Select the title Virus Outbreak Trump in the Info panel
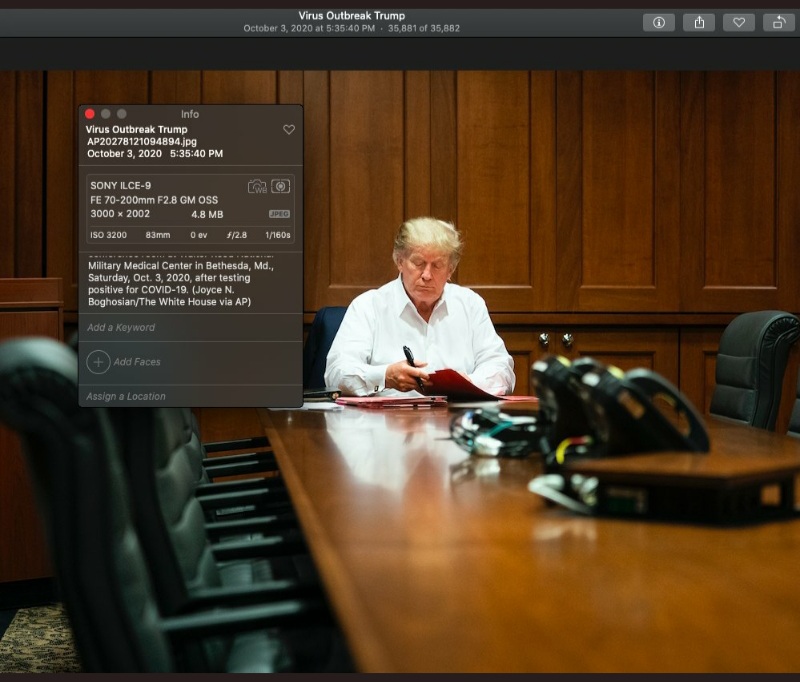This screenshot has width=800, height=682. pyautogui.click(x=136, y=130)
